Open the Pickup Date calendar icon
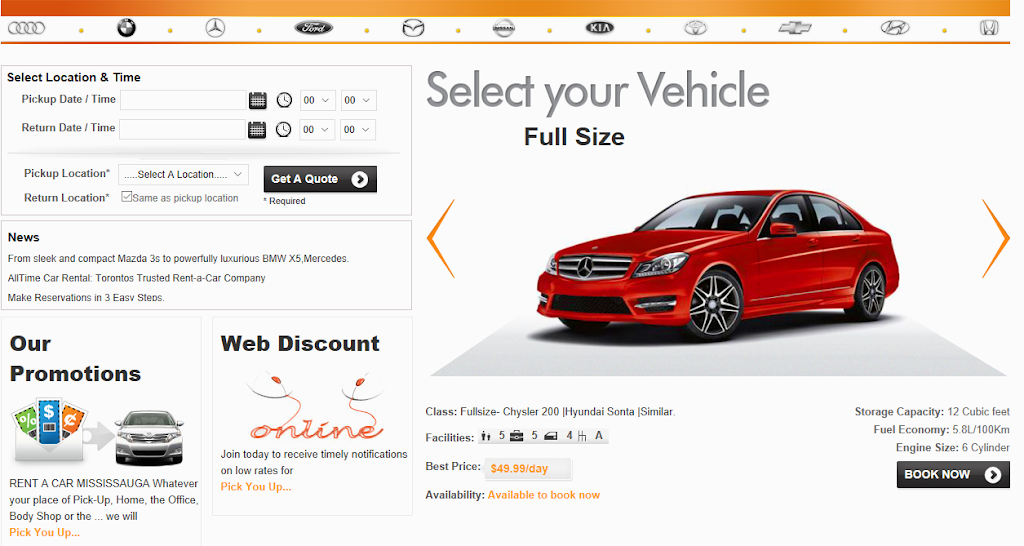The height and width of the screenshot is (546, 1024). (258, 100)
